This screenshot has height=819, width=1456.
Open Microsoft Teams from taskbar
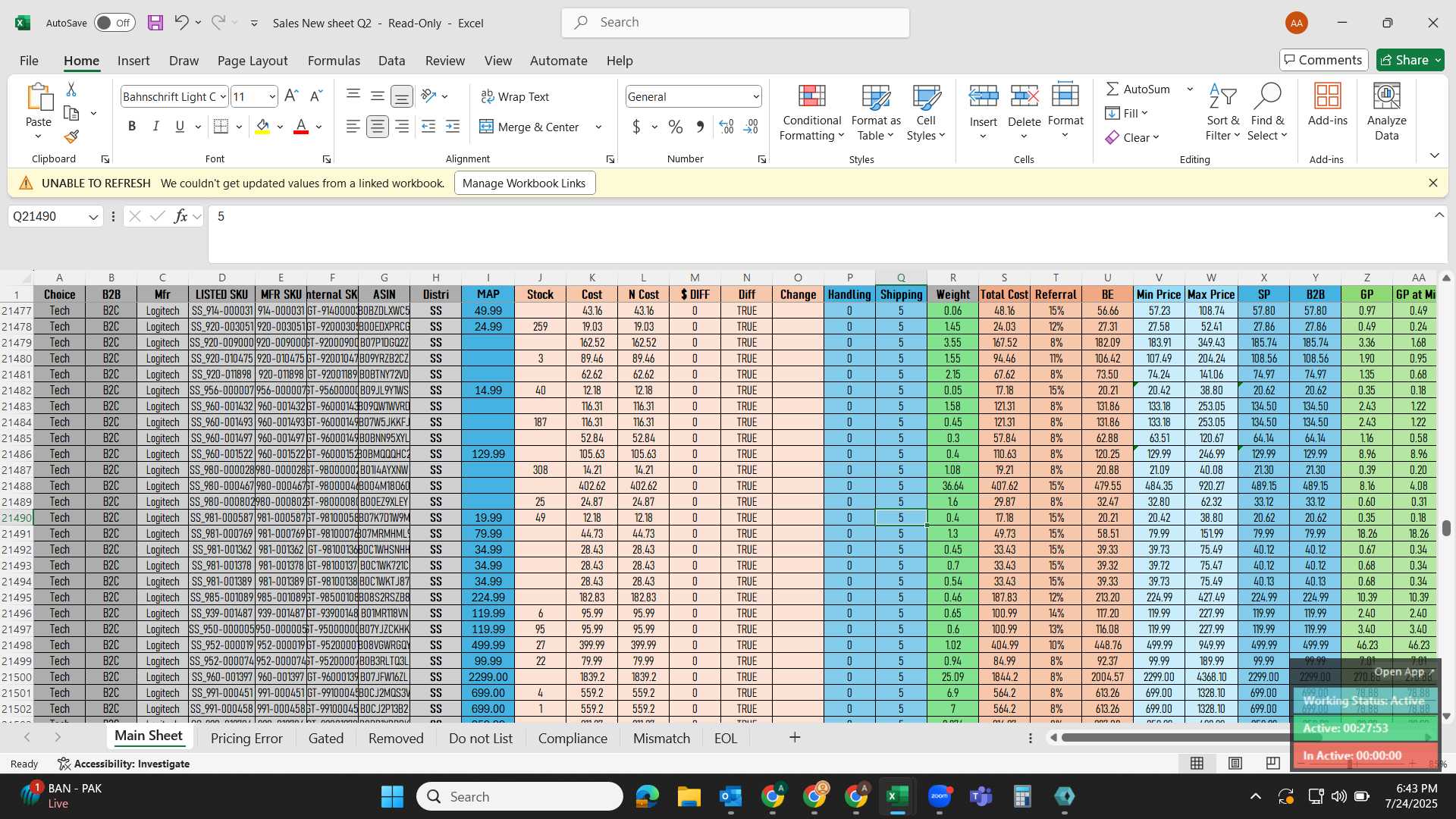click(981, 796)
